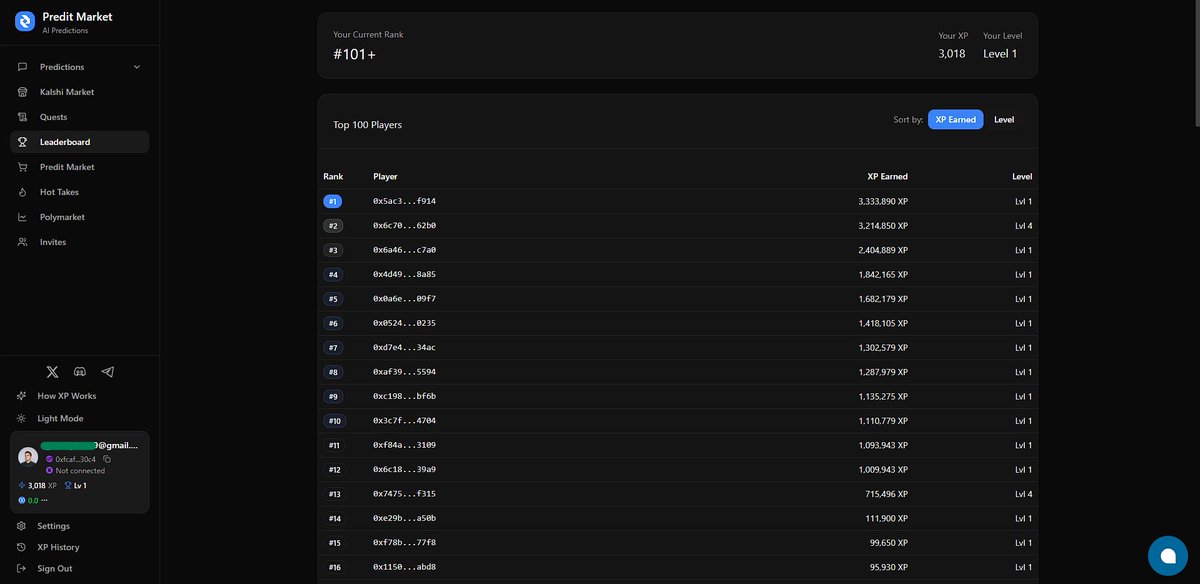Click the rank #10 badge
Viewport: 1200px width, 584px height.
(x=334, y=421)
